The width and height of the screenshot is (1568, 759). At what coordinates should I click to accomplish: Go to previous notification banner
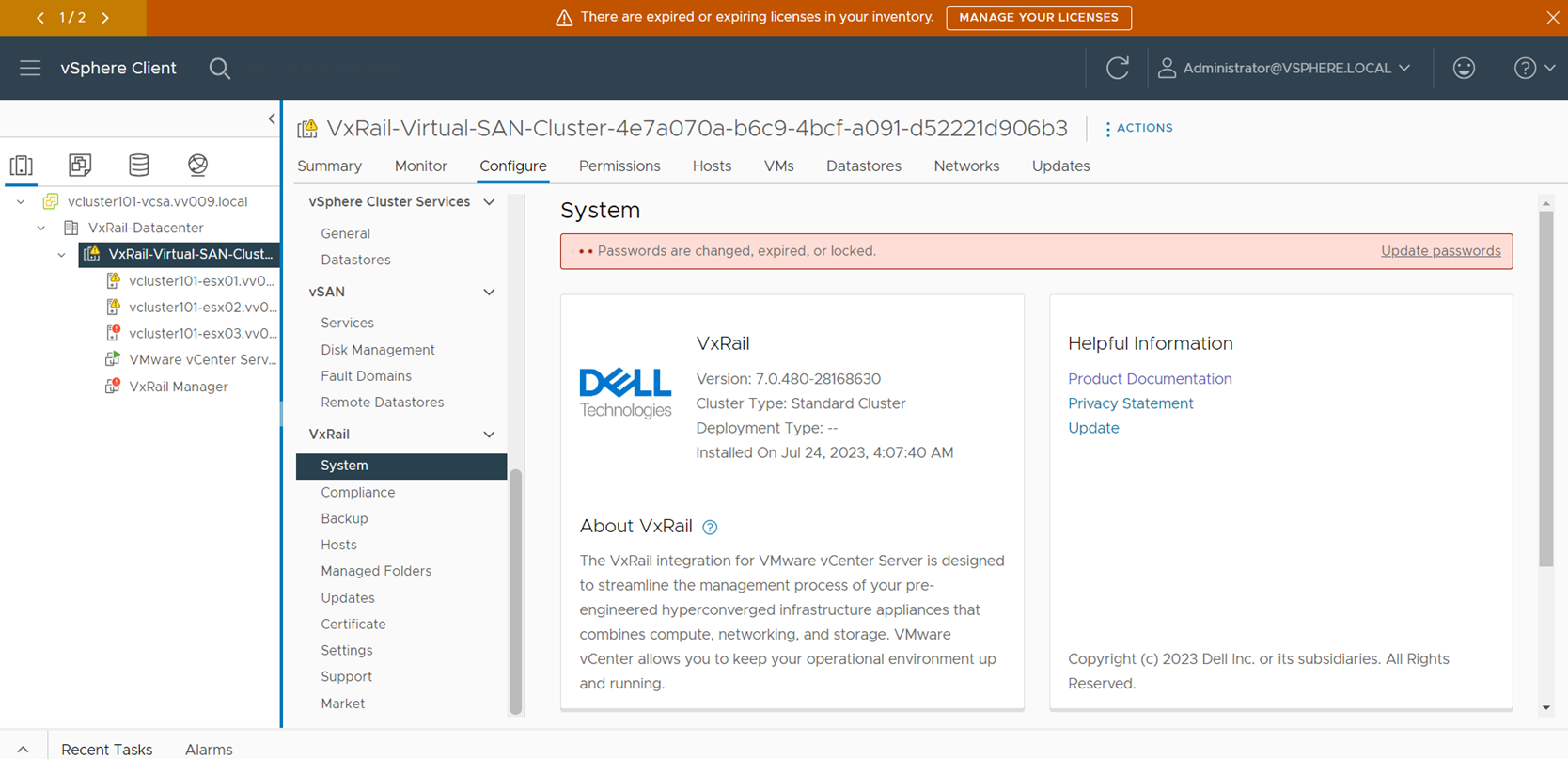tap(40, 17)
